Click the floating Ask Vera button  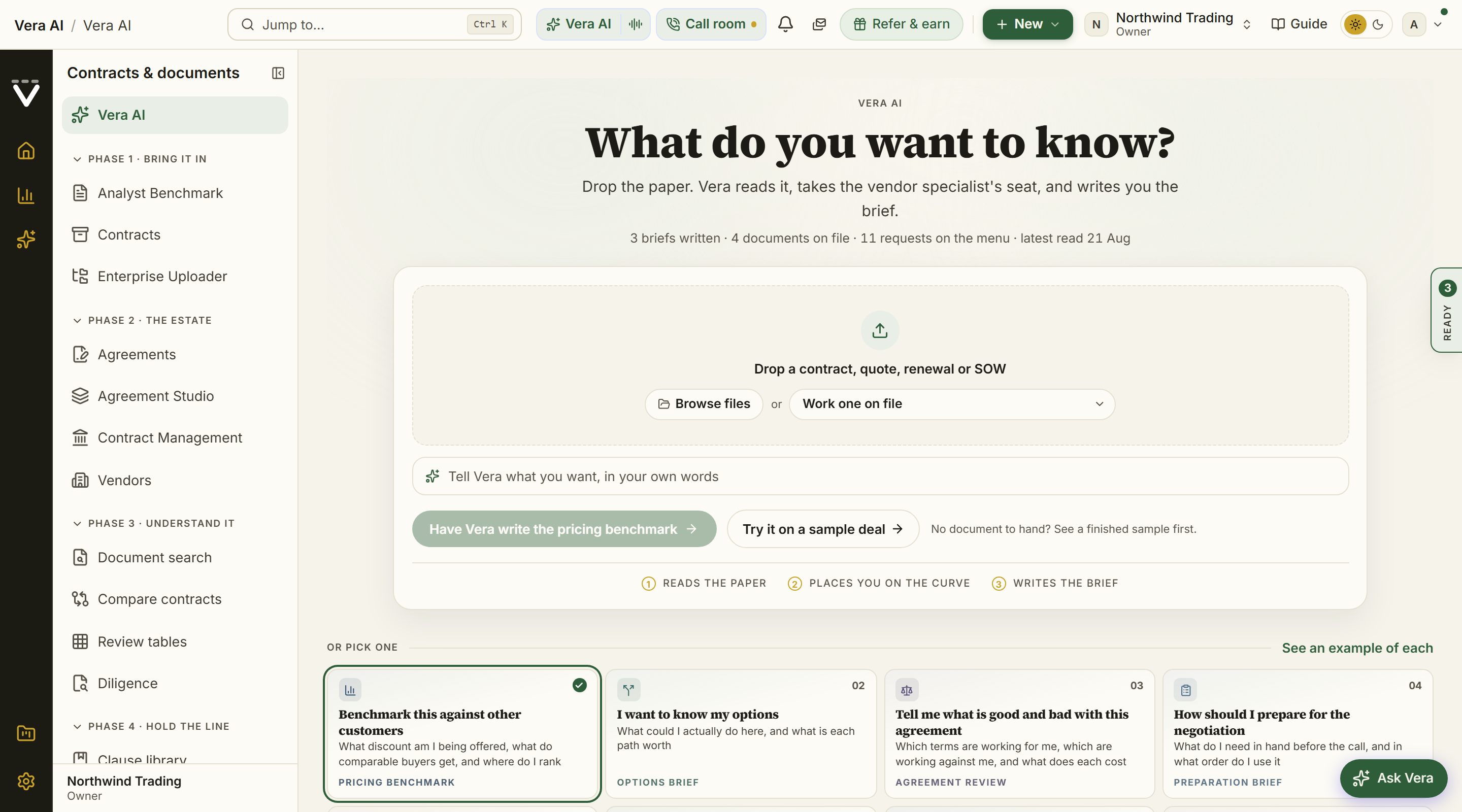[1393, 778]
